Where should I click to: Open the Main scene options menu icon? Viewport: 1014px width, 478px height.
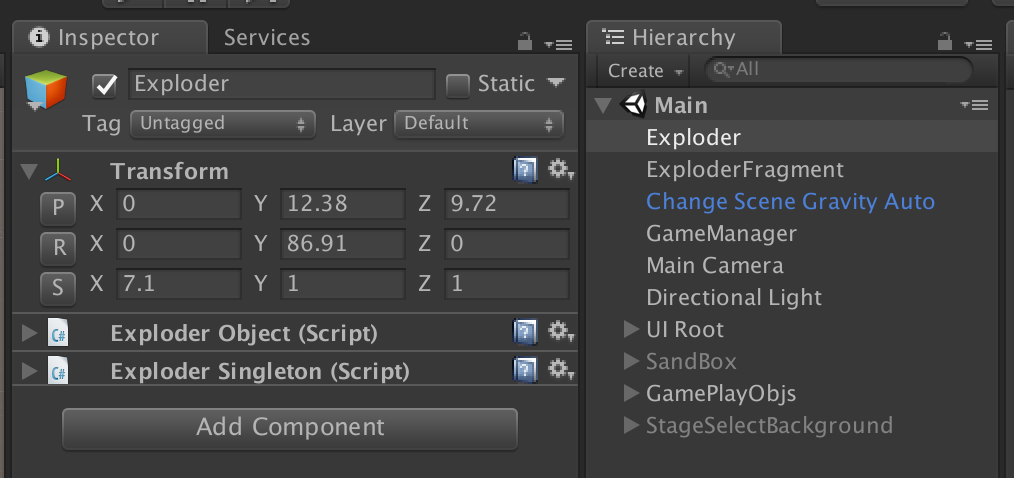pyautogui.click(x=974, y=105)
